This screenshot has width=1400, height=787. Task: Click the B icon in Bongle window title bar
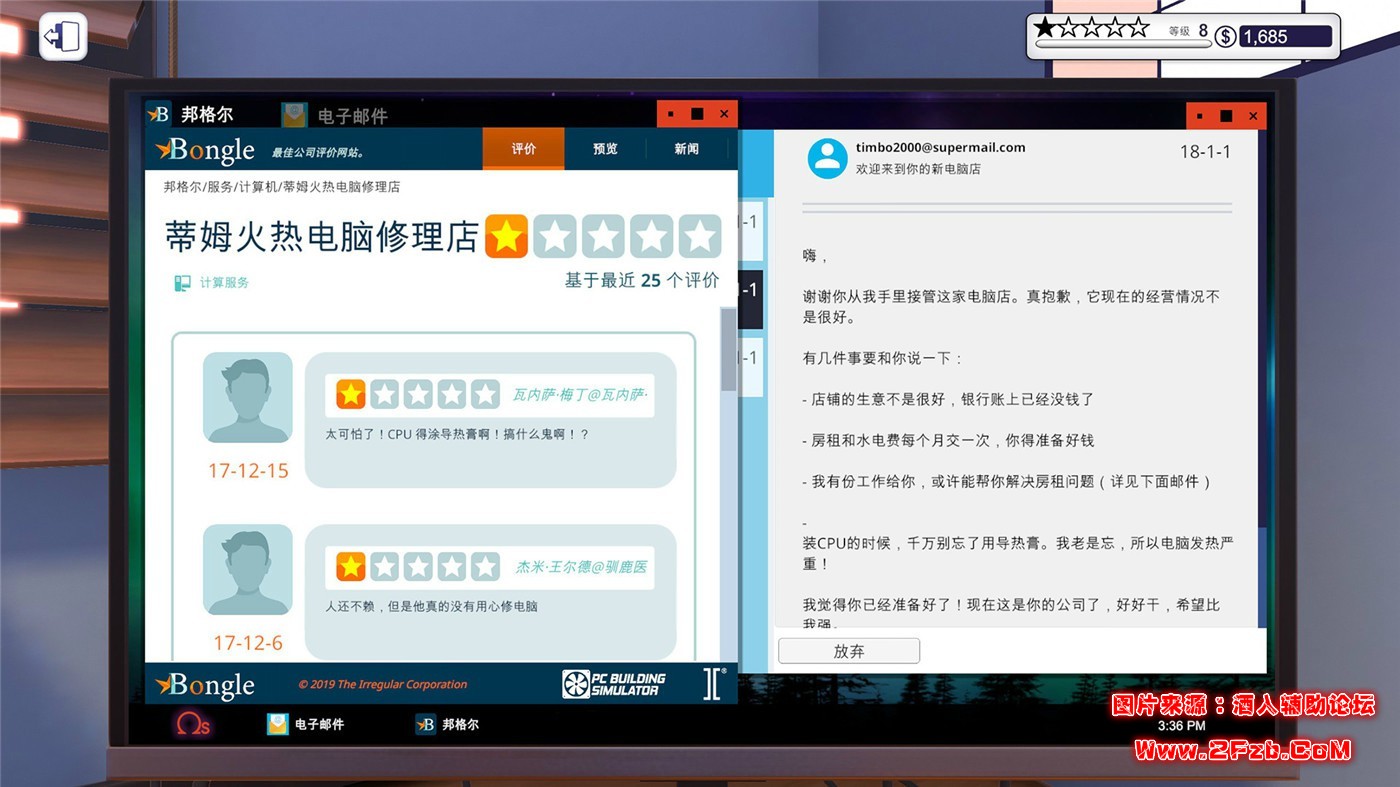point(158,114)
